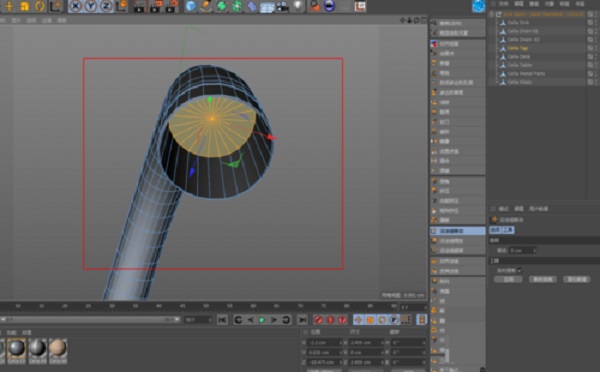Image resolution: width=600 pixels, height=372 pixels.
Task: Toggle layer flag for Cella Tap
Action: (590, 48)
